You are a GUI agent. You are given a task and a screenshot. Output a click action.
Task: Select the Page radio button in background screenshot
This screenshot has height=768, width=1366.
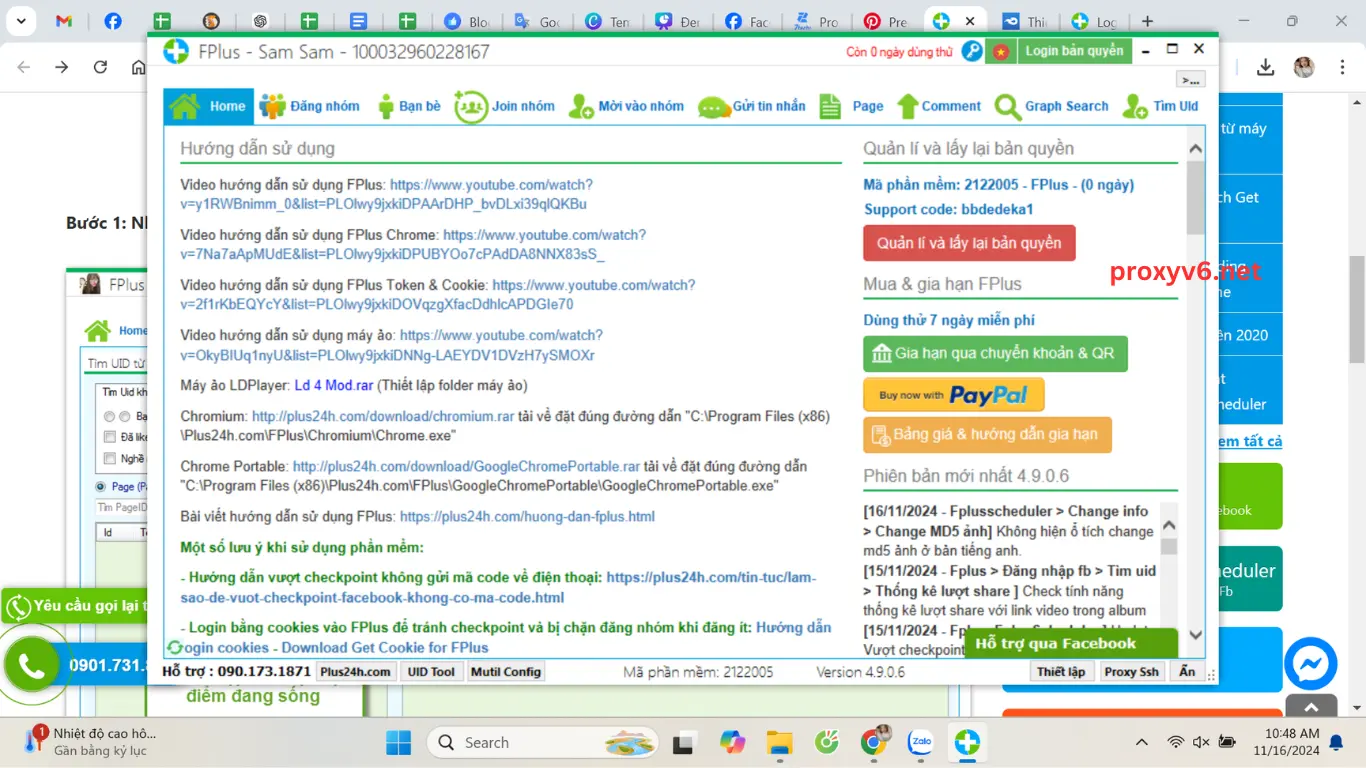pyautogui.click(x=100, y=487)
